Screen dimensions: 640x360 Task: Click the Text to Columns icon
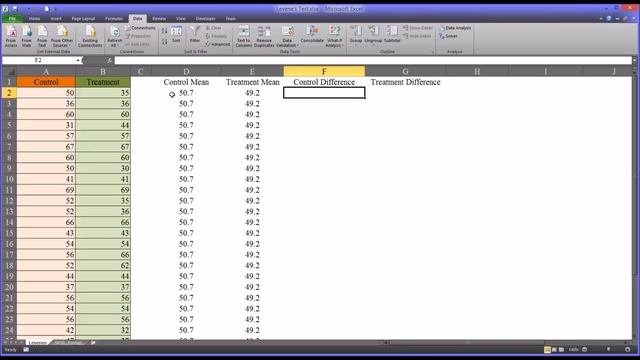click(244, 36)
